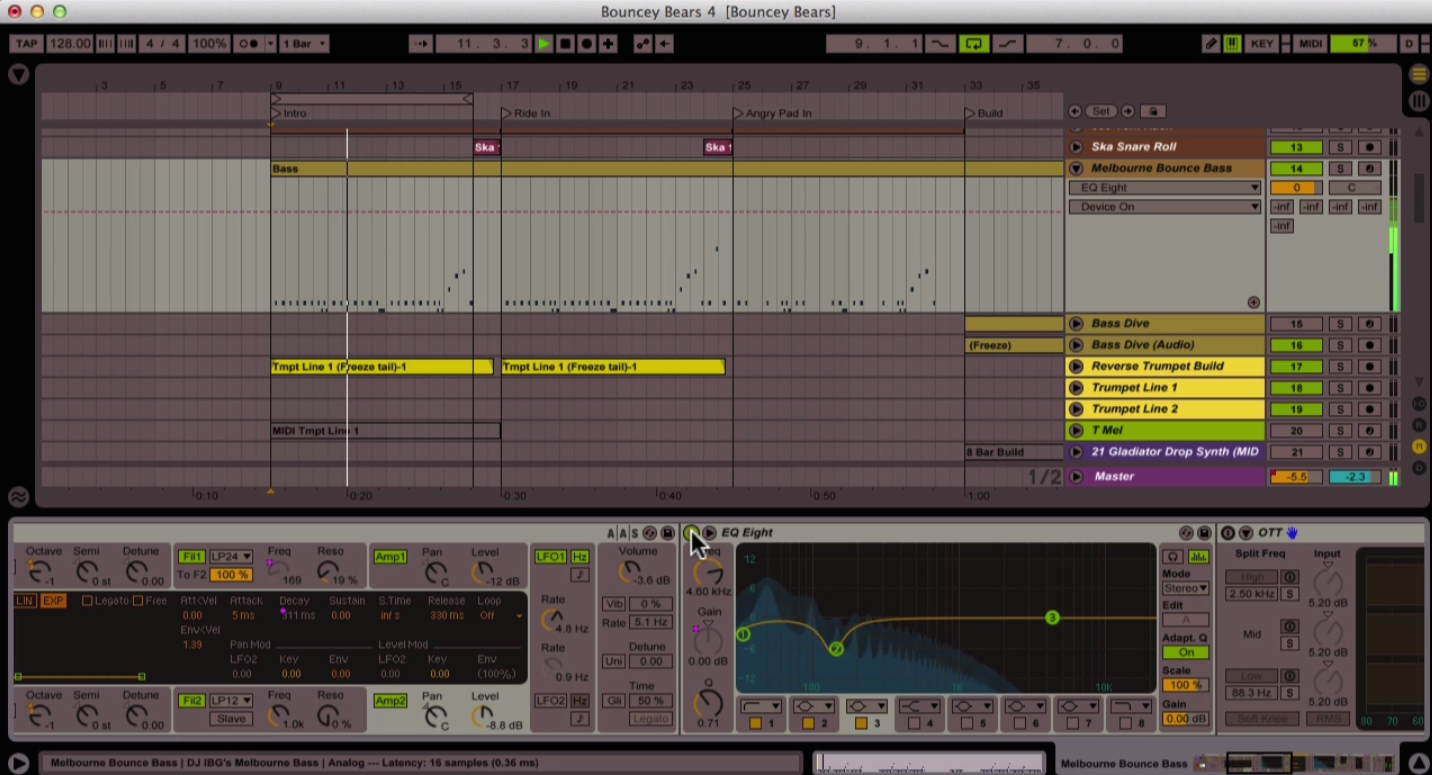Screen dimensions: 1432x775
Task: Click the EQ Scale 100 % slider
Action: pos(1186,685)
